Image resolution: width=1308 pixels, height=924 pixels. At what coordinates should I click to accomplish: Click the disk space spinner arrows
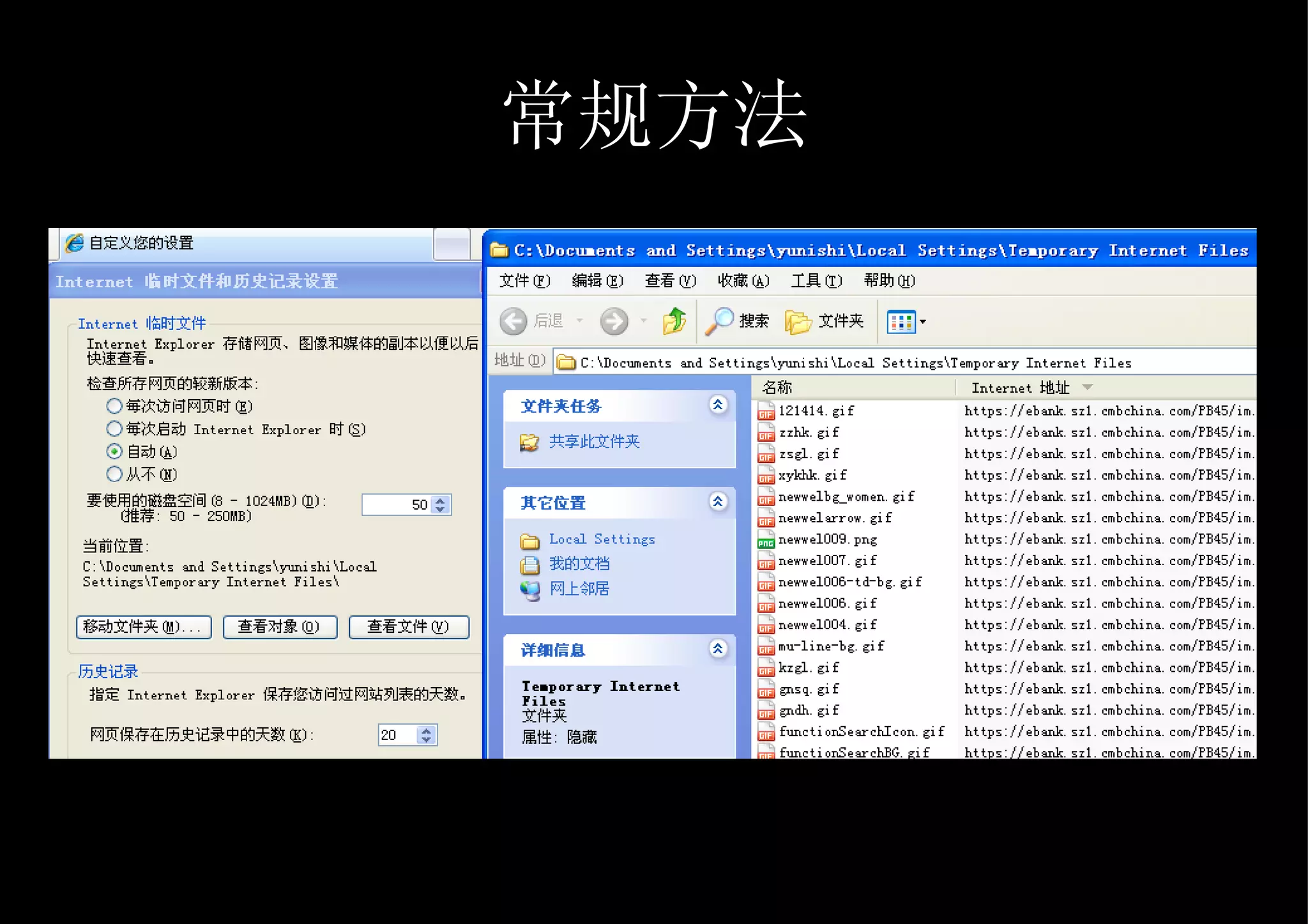440,504
